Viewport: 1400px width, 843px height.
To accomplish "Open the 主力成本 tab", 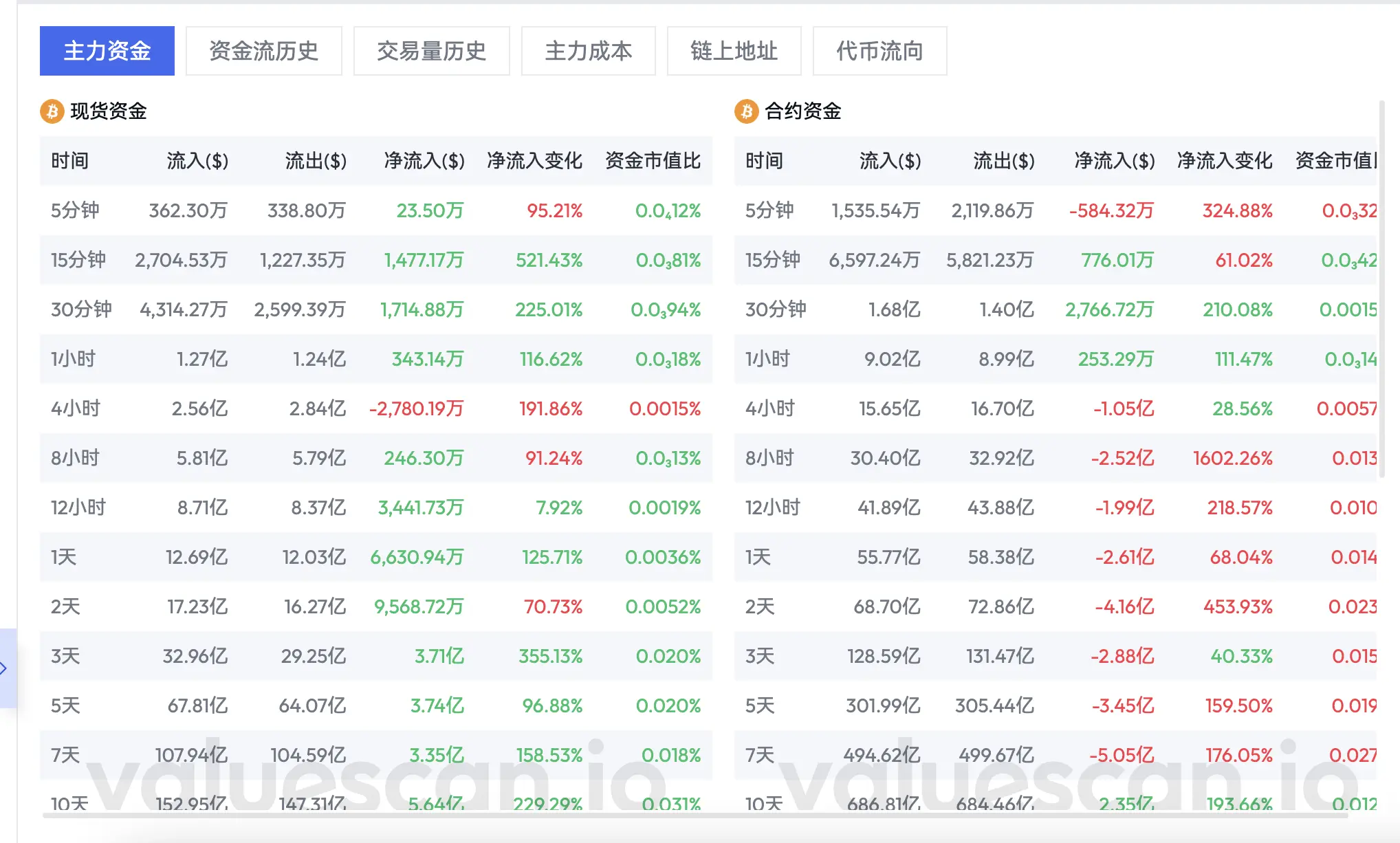I will point(588,51).
